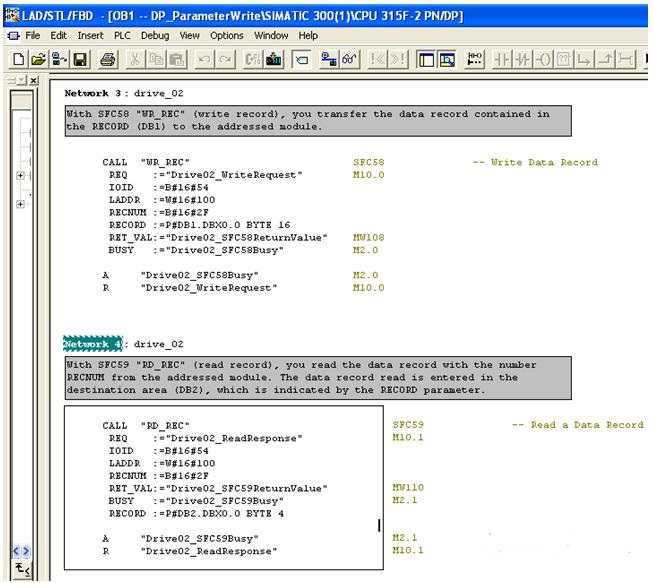653x583 pixels.
Task: Click the CALL "WR_REC" statement line
Action: pos(146,162)
